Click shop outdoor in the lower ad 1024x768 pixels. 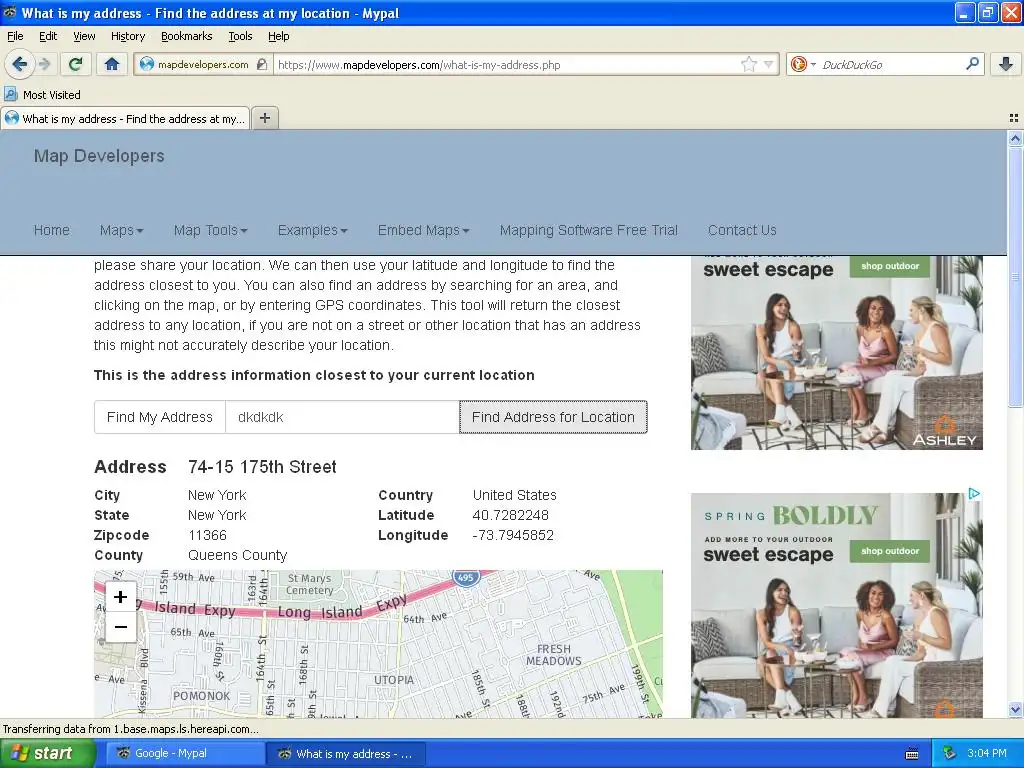pyautogui.click(x=889, y=551)
